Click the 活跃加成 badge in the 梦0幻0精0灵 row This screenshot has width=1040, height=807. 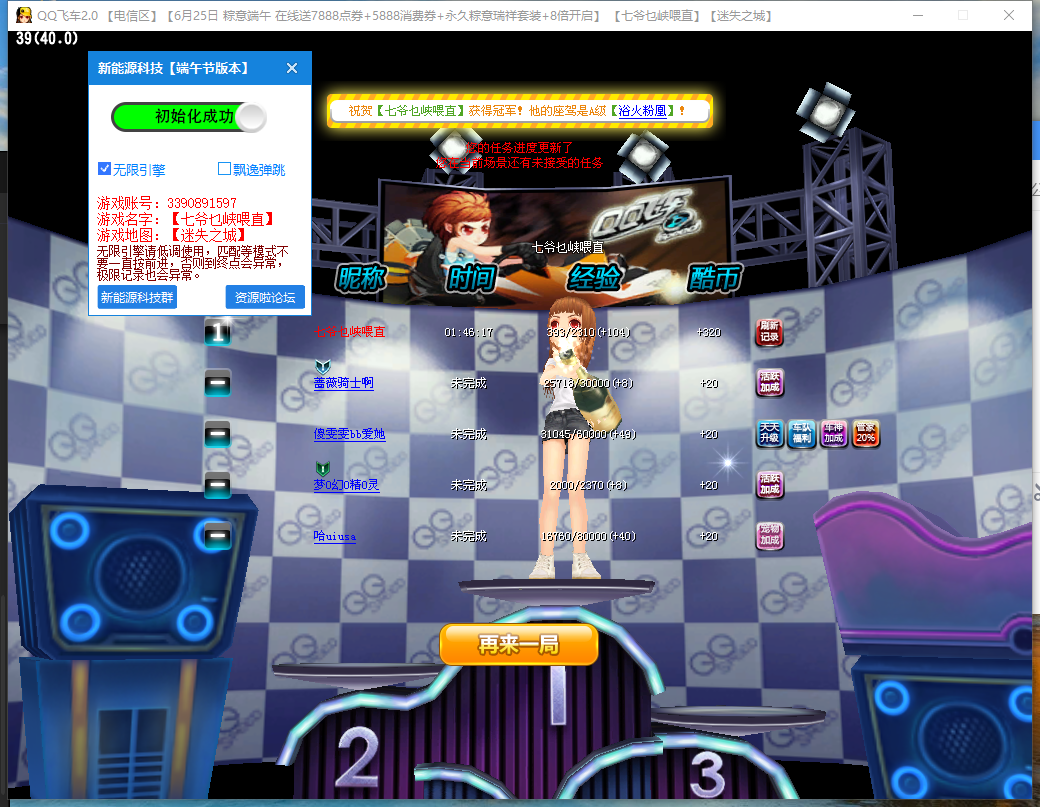769,485
